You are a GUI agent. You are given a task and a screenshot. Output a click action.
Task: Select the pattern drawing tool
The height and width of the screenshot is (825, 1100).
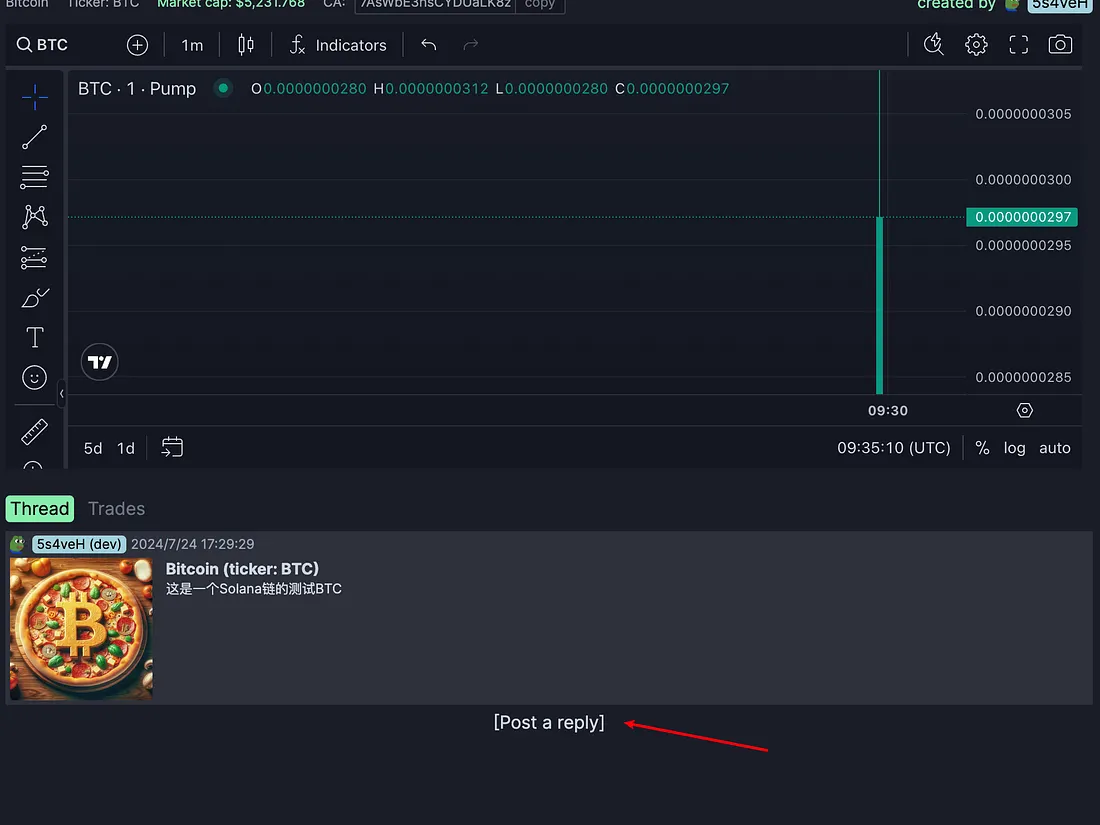(x=34, y=217)
